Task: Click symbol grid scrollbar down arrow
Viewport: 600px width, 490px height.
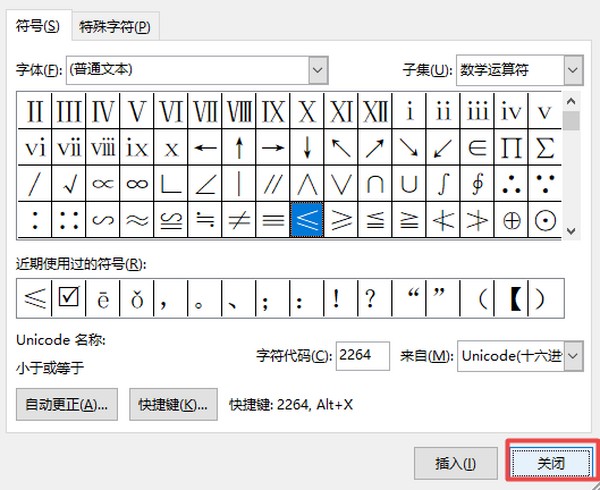Action: 571,231
